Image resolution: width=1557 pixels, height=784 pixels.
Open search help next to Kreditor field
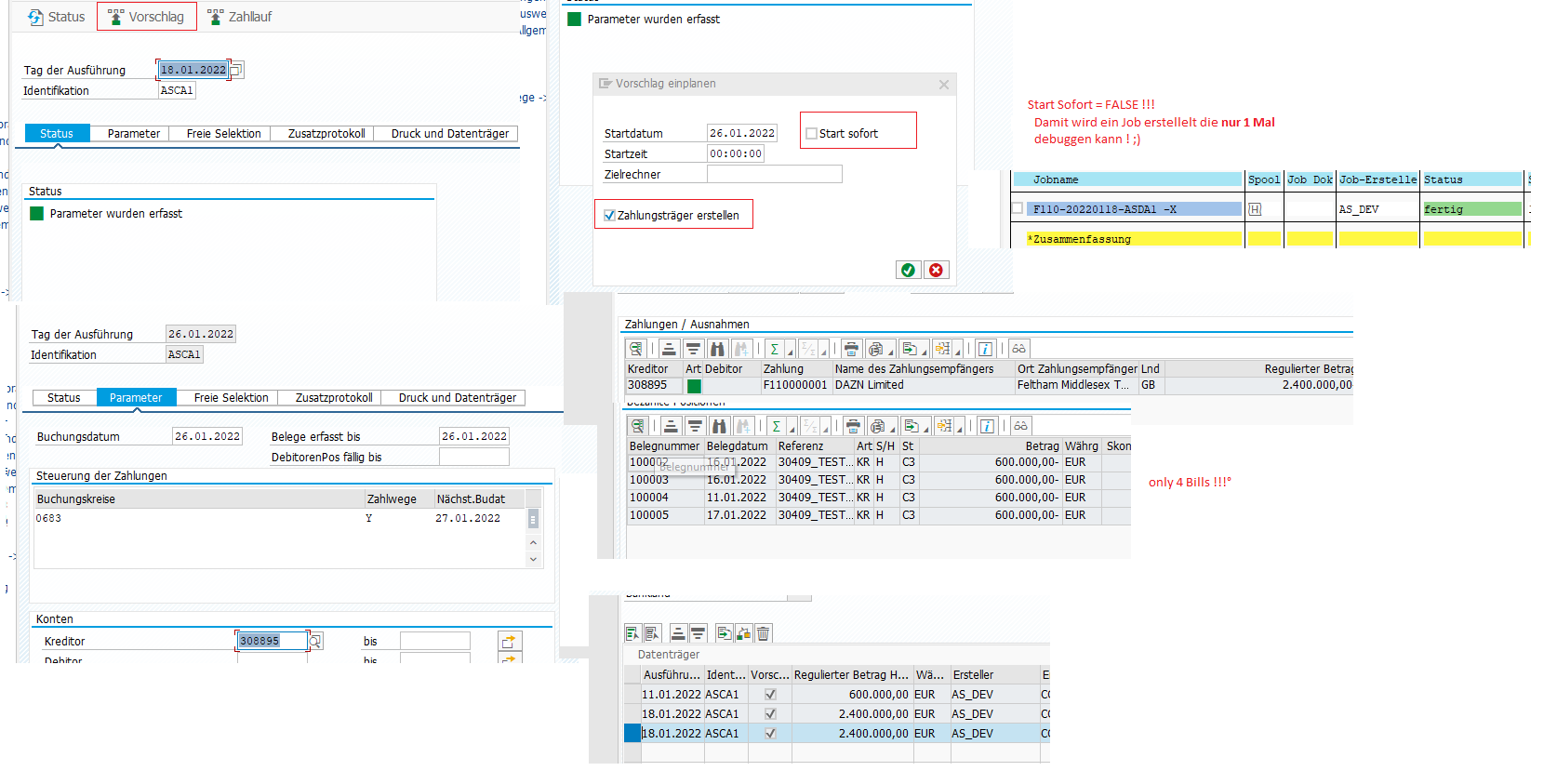click(316, 641)
